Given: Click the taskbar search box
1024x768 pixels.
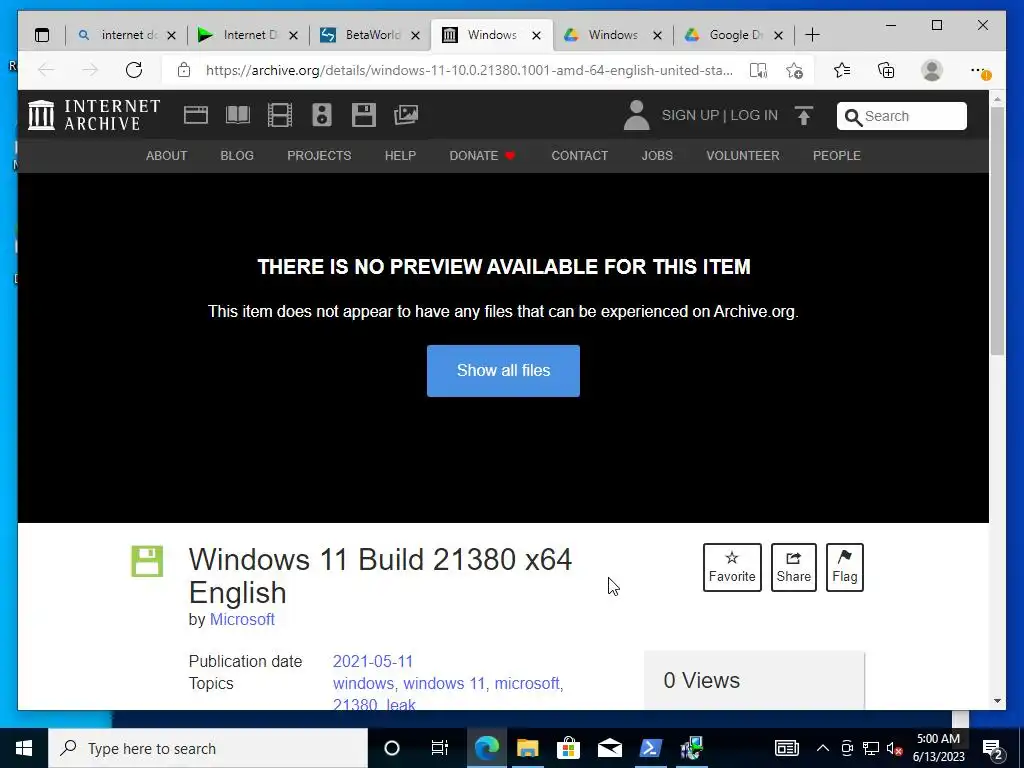Looking at the screenshot, I should [x=208, y=748].
